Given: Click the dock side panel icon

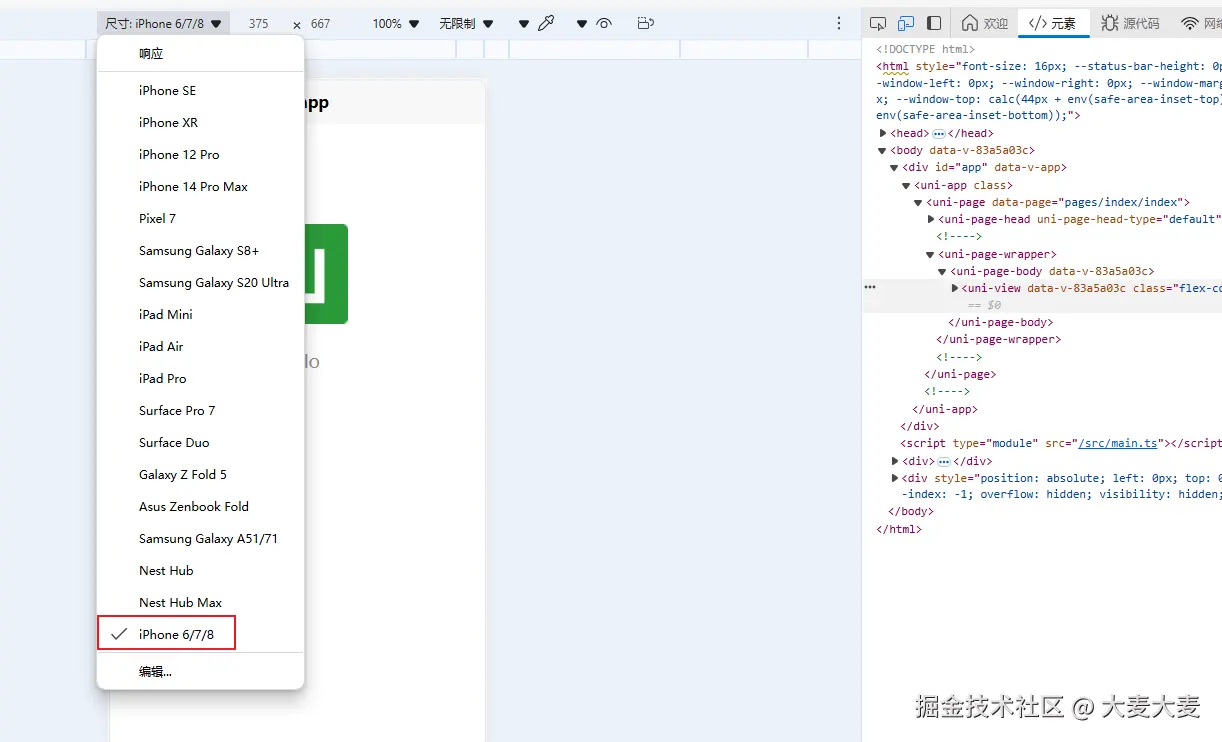Looking at the screenshot, I should (934, 23).
